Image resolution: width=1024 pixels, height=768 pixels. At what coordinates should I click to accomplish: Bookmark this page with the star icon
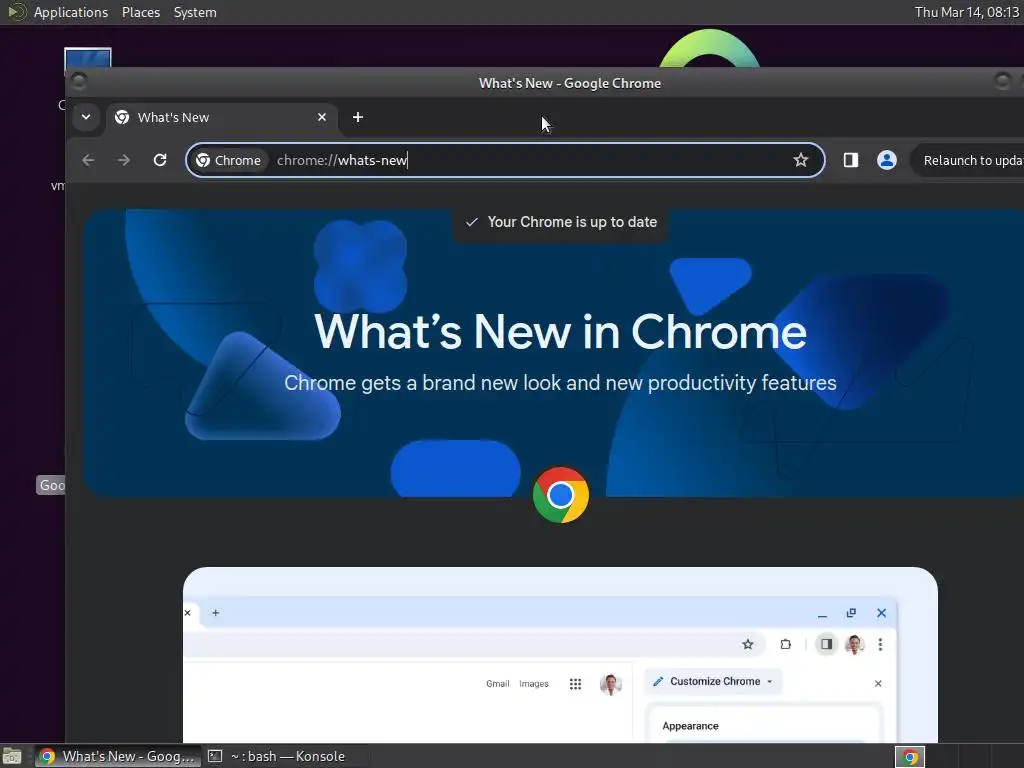801,160
